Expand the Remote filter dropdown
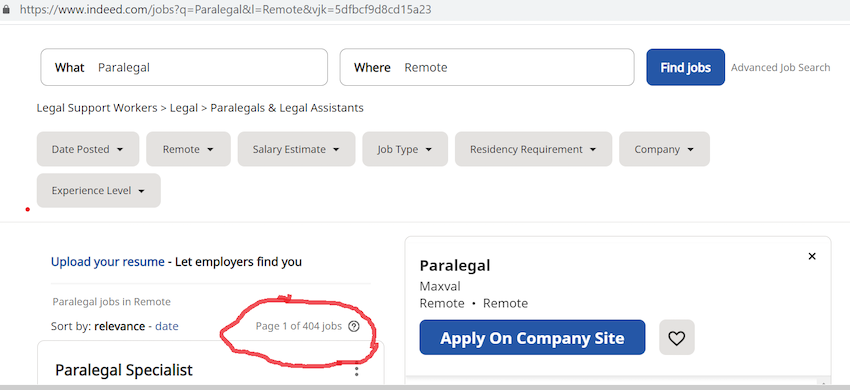This screenshot has width=850, height=390. [188, 149]
